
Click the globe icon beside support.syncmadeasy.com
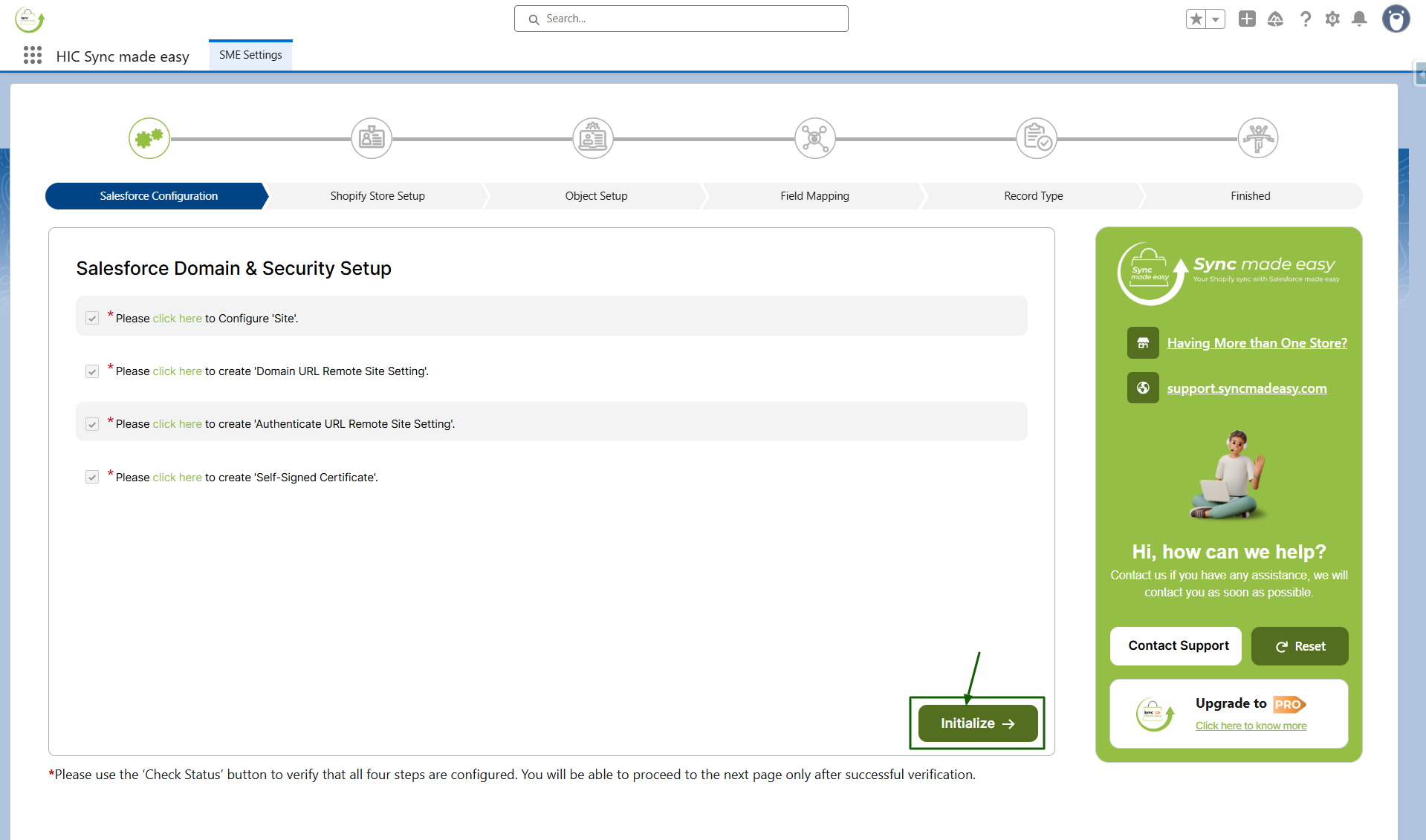click(x=1143, y=388)
